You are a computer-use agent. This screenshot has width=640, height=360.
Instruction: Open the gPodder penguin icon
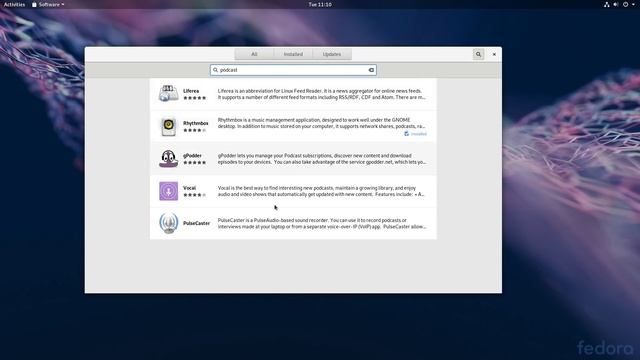coord(168,158)
